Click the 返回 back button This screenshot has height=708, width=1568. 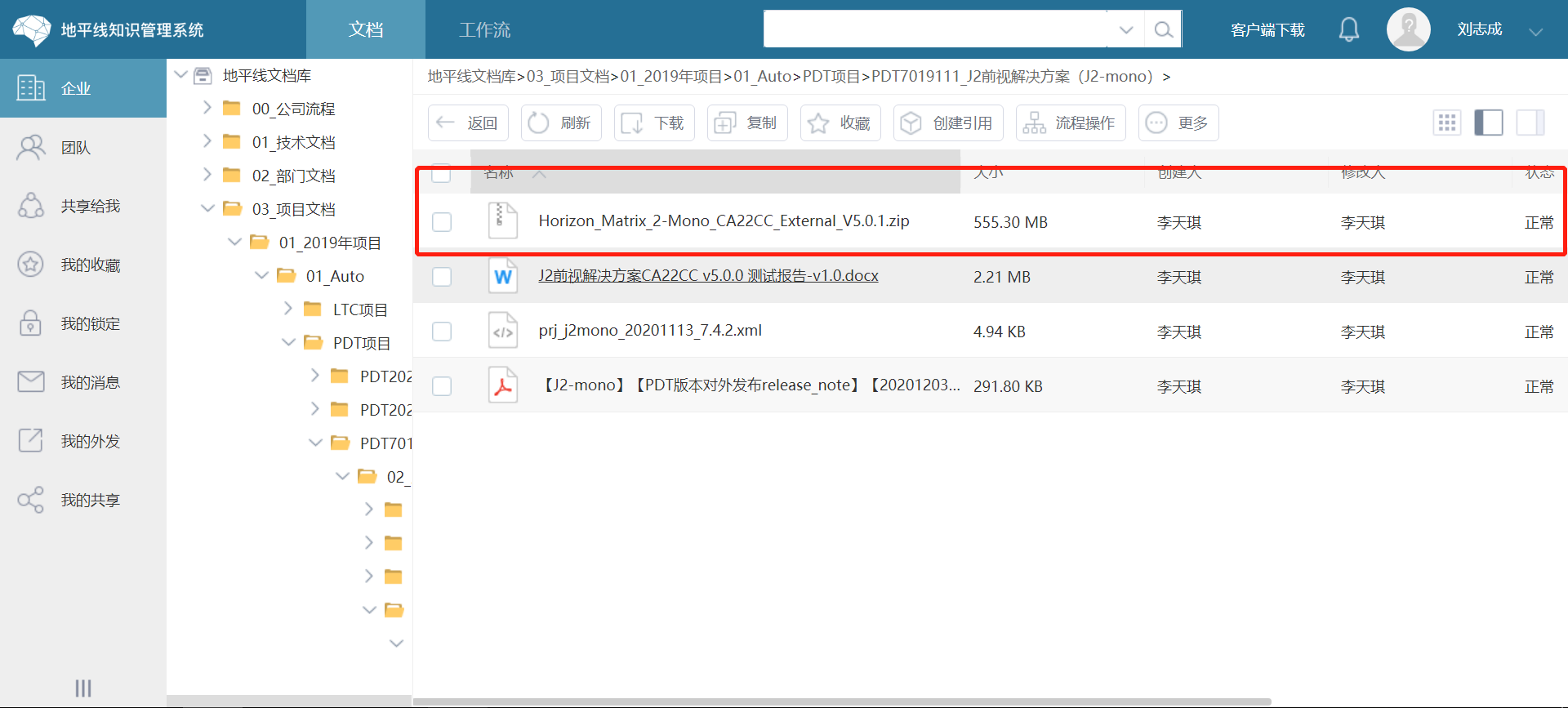[468, 122]
